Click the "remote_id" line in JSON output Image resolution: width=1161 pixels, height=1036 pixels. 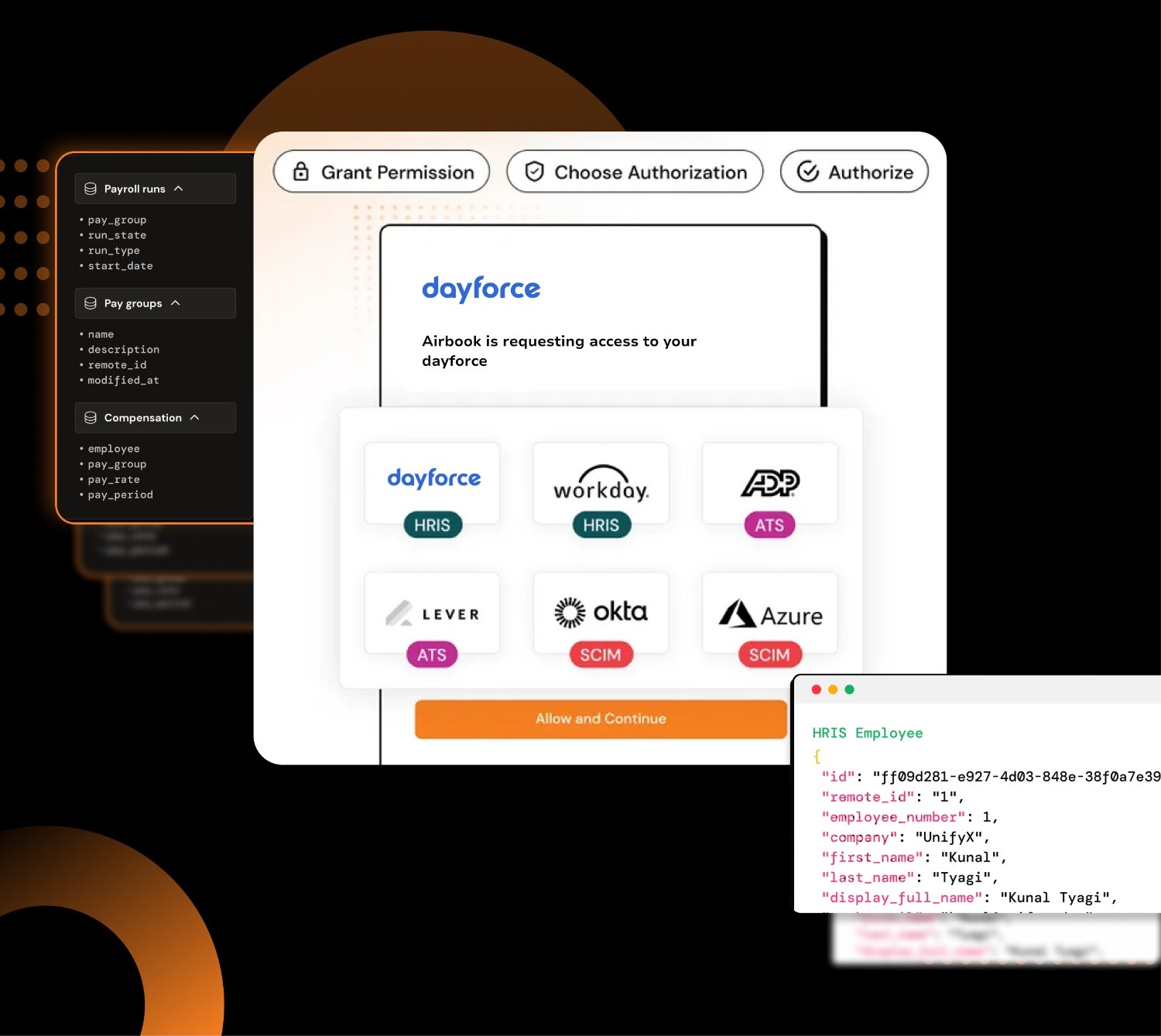tap(892, 797)
